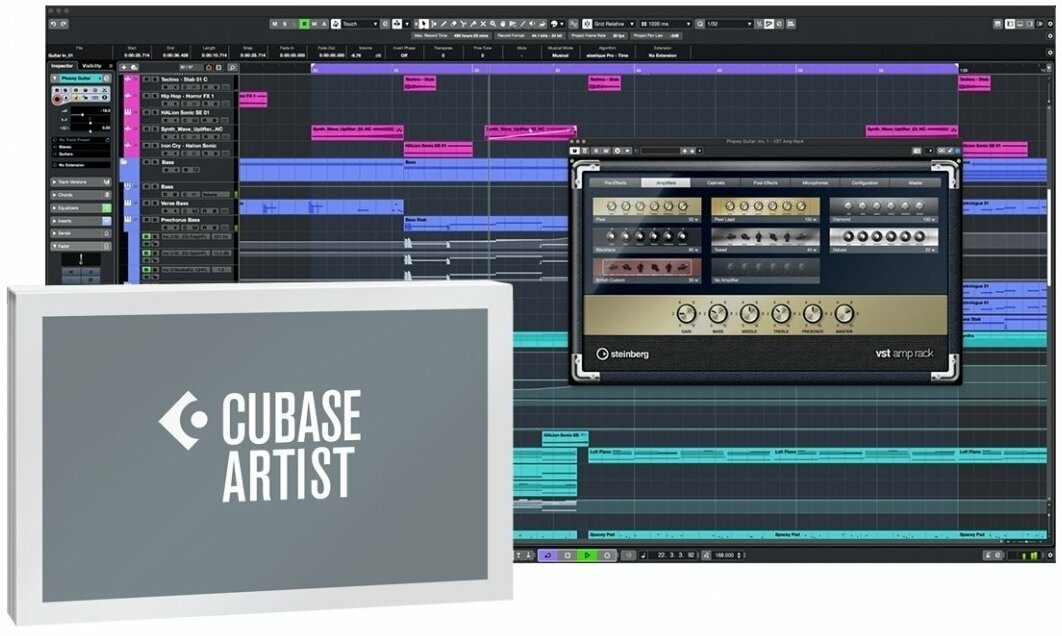This screenshot has height=636, width=1062.
Task: Click the Cycle loop button in transport
Action: click(547, 555)
